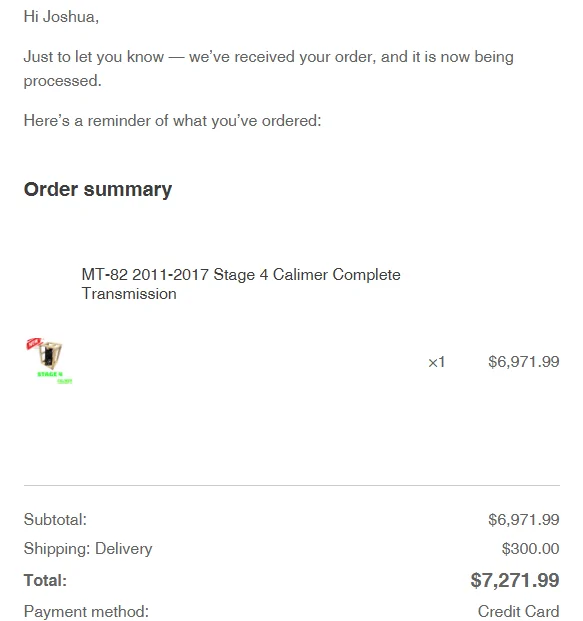583x621 pixels.
Task: Click the Hi Joshua greeting text
Action: click(61, 17)
